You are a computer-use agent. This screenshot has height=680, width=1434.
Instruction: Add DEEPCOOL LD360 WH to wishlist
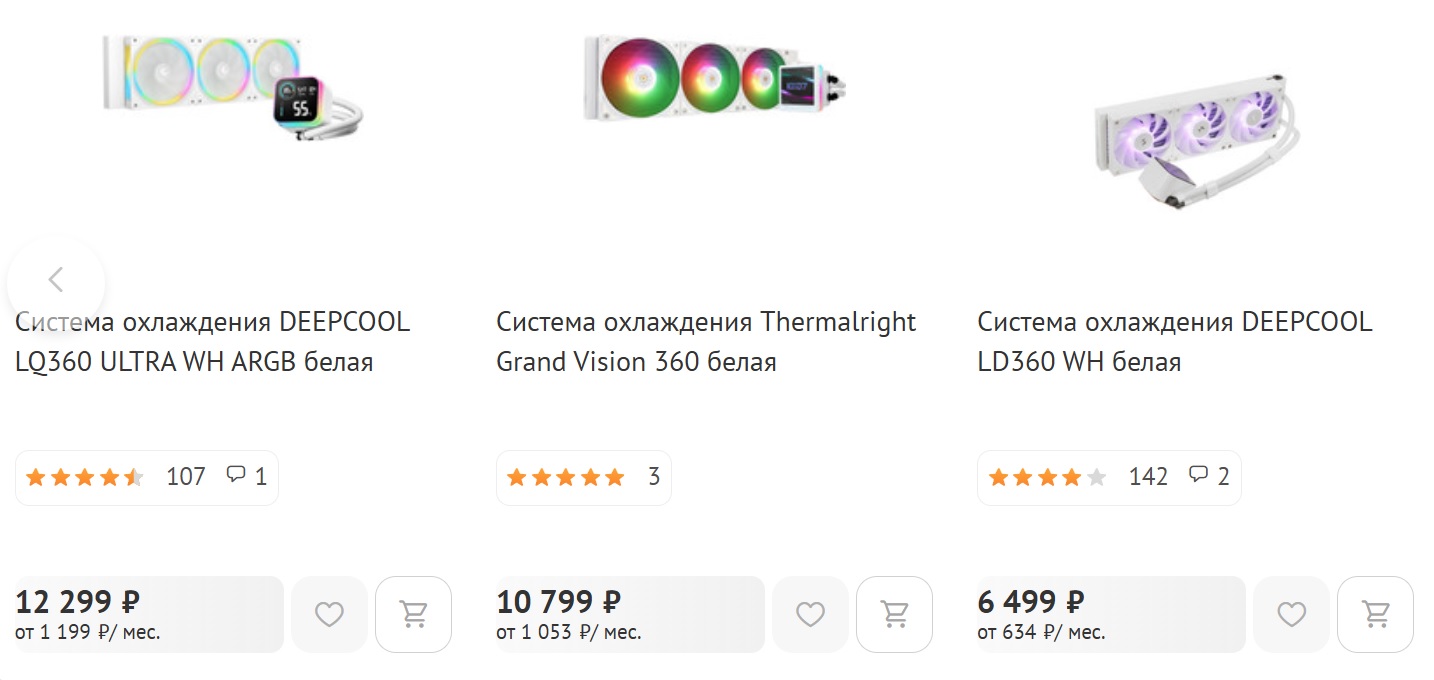click(x=1292, y=614)
